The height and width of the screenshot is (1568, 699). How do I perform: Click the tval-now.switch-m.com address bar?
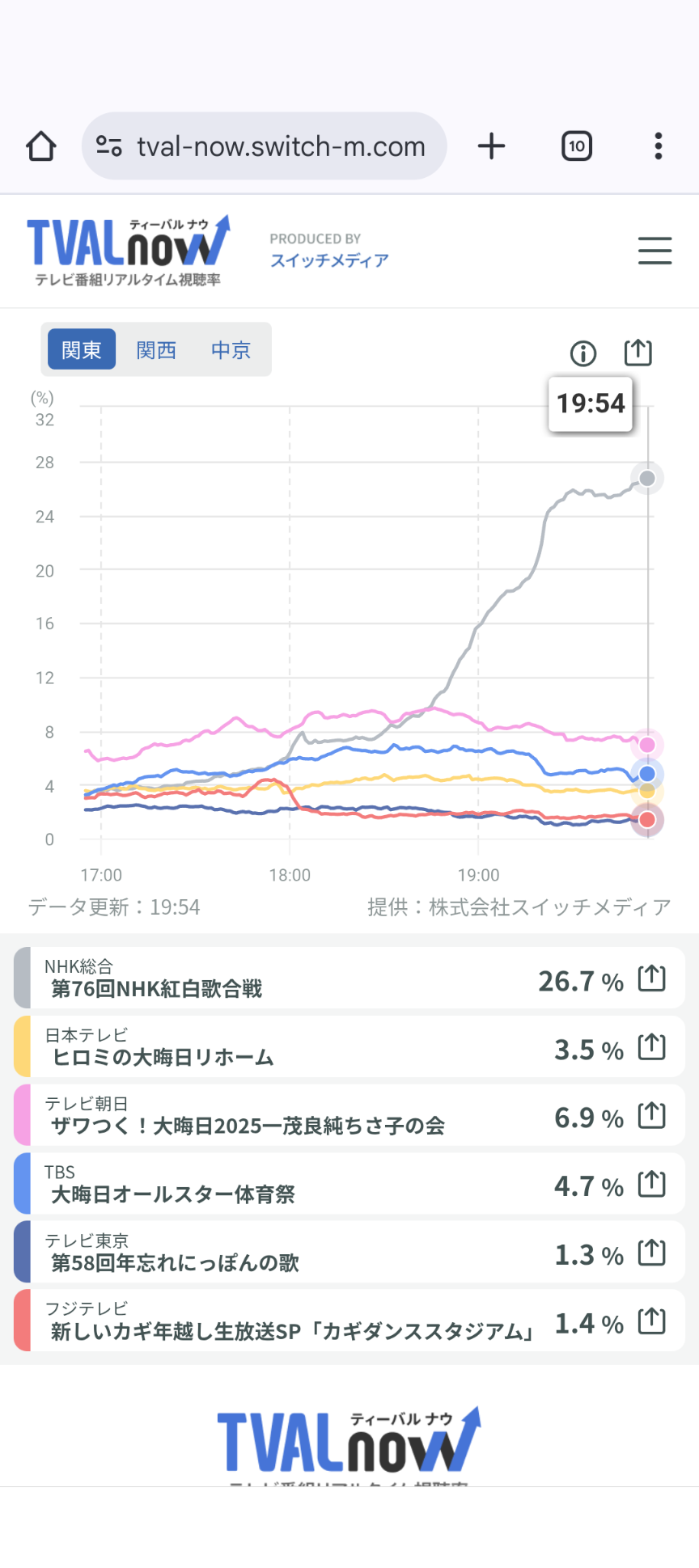pos(280,146)
